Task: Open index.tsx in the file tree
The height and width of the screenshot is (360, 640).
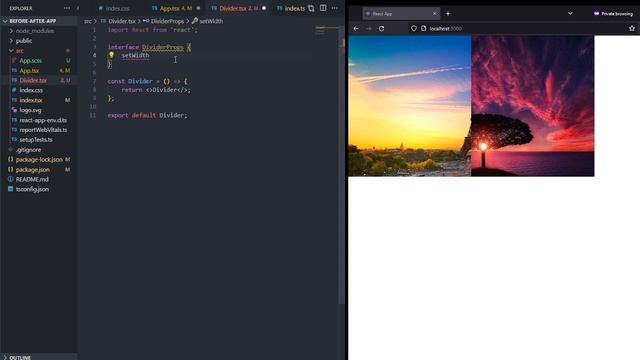Action: point(31,100)
